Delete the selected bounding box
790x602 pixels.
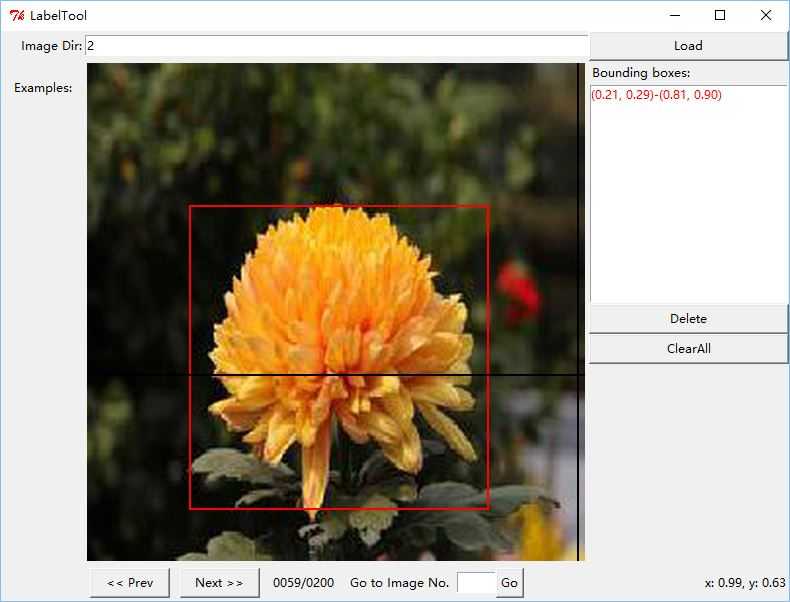pos(688,318)
